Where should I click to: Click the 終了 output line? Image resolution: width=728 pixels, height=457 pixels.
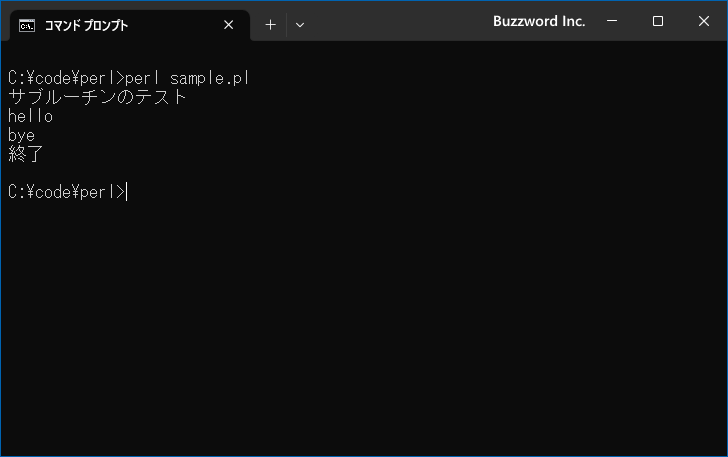tap(26, 154)
